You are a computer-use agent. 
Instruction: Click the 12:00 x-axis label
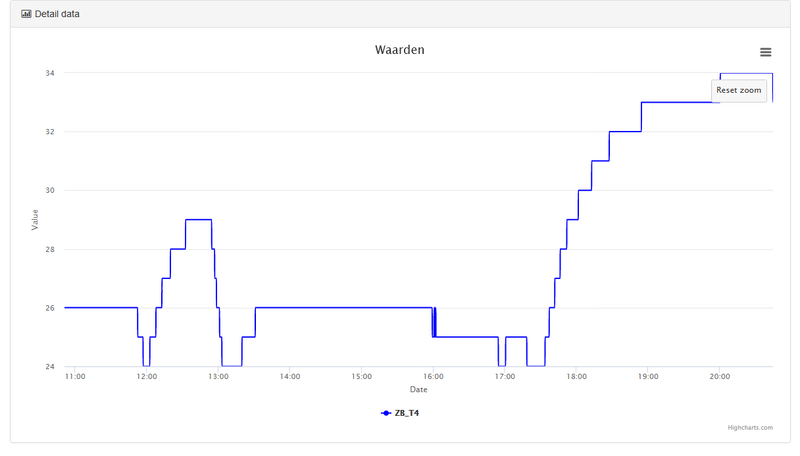(x=147, y=377)
